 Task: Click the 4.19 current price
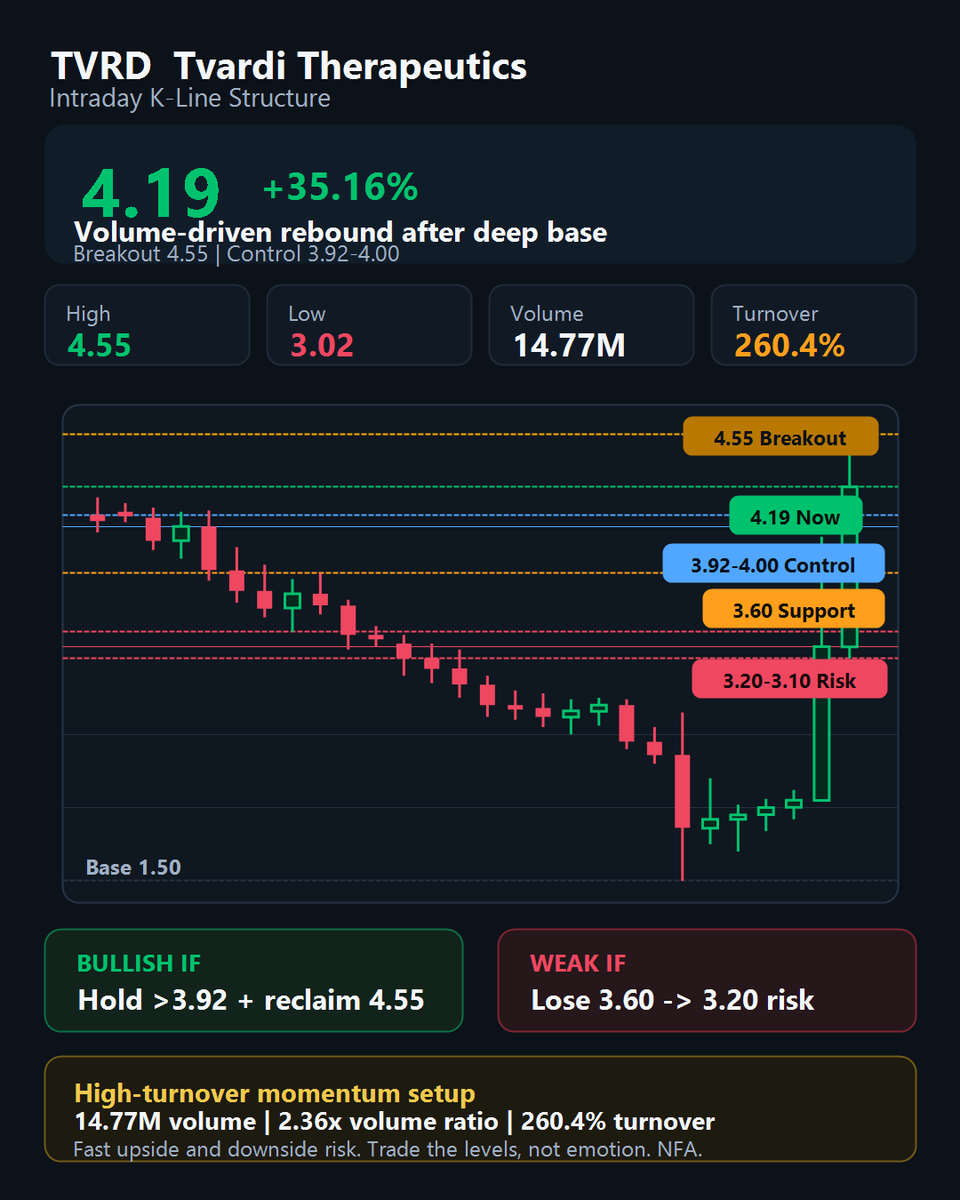(150, 192)
